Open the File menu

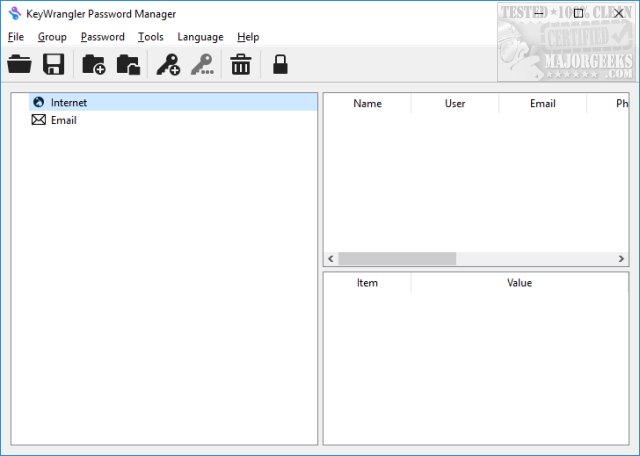point(16,37)
